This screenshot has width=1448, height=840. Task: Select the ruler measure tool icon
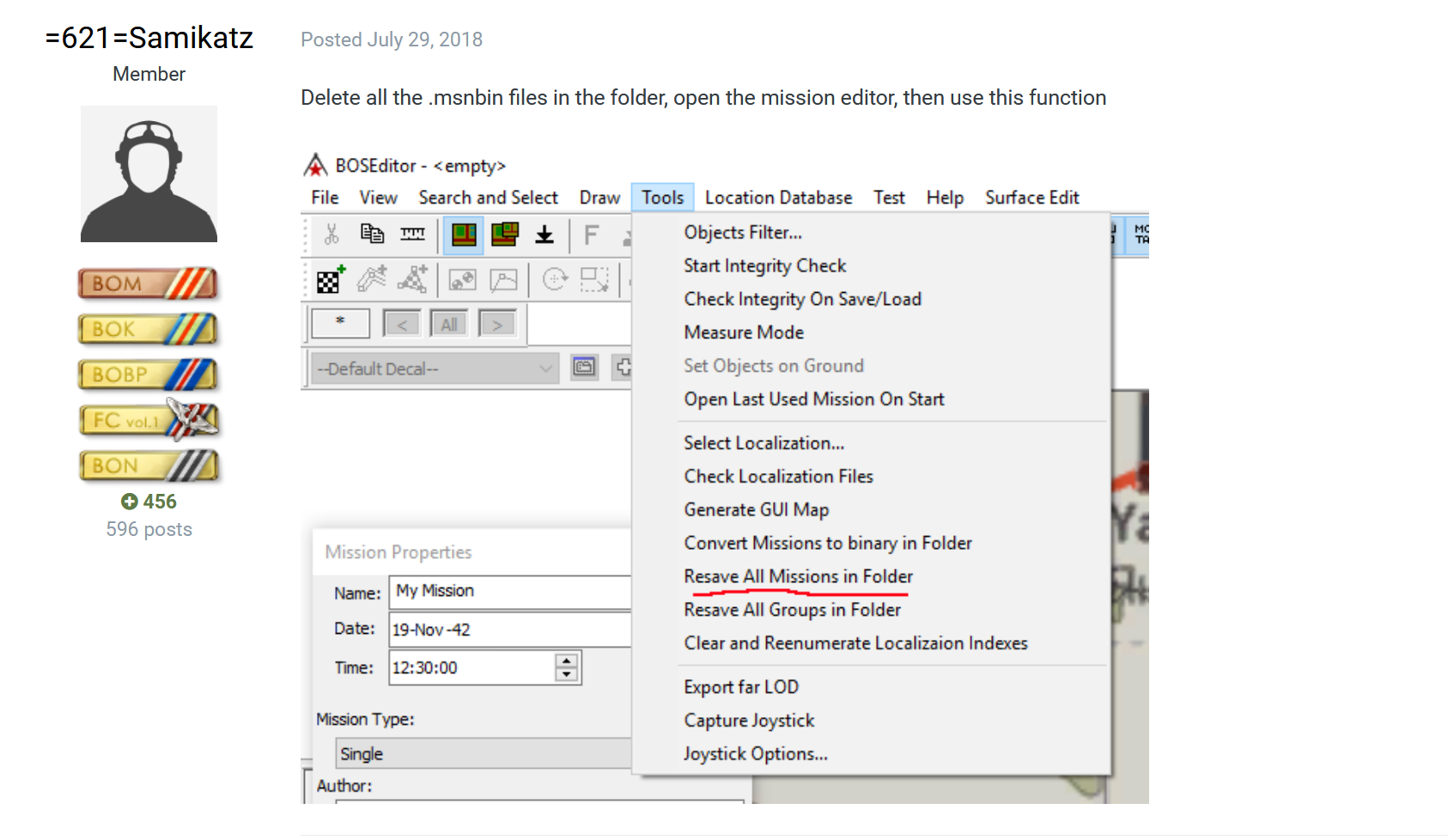[x=413, y=234]
